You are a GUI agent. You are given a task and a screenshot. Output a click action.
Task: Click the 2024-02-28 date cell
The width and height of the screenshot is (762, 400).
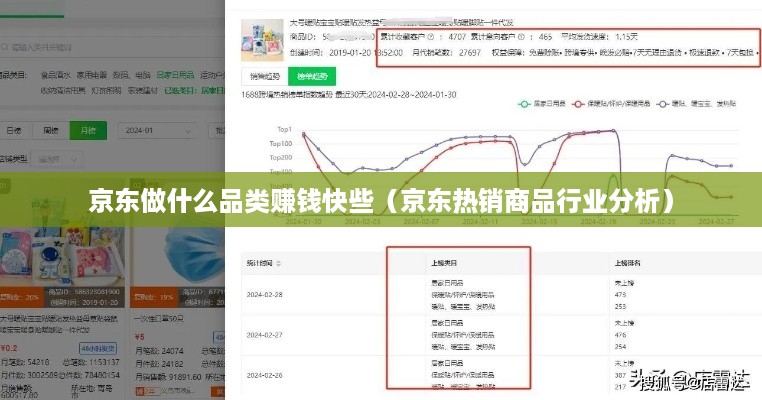(x=264, y=295)
